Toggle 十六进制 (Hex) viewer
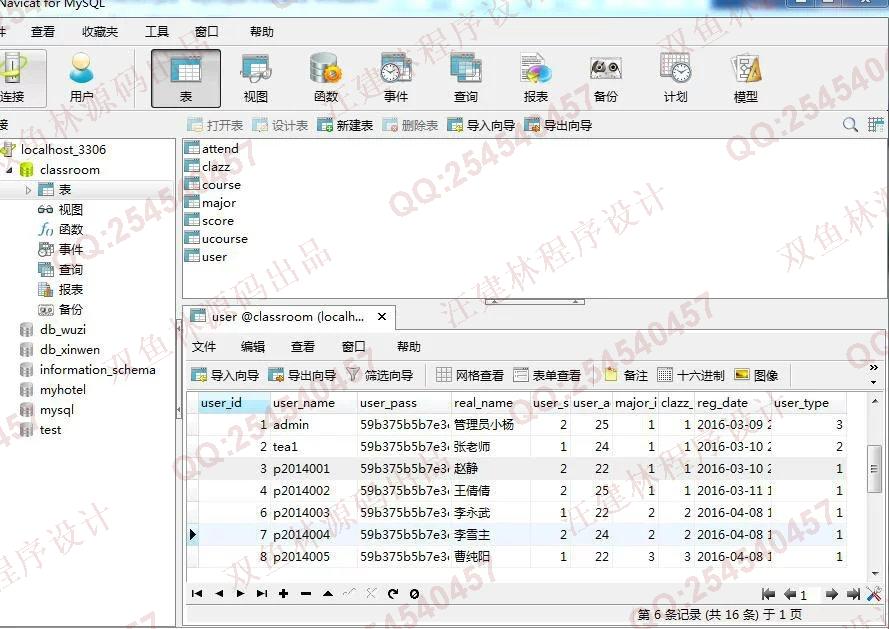889x629 pixels. tap(691, 375)
